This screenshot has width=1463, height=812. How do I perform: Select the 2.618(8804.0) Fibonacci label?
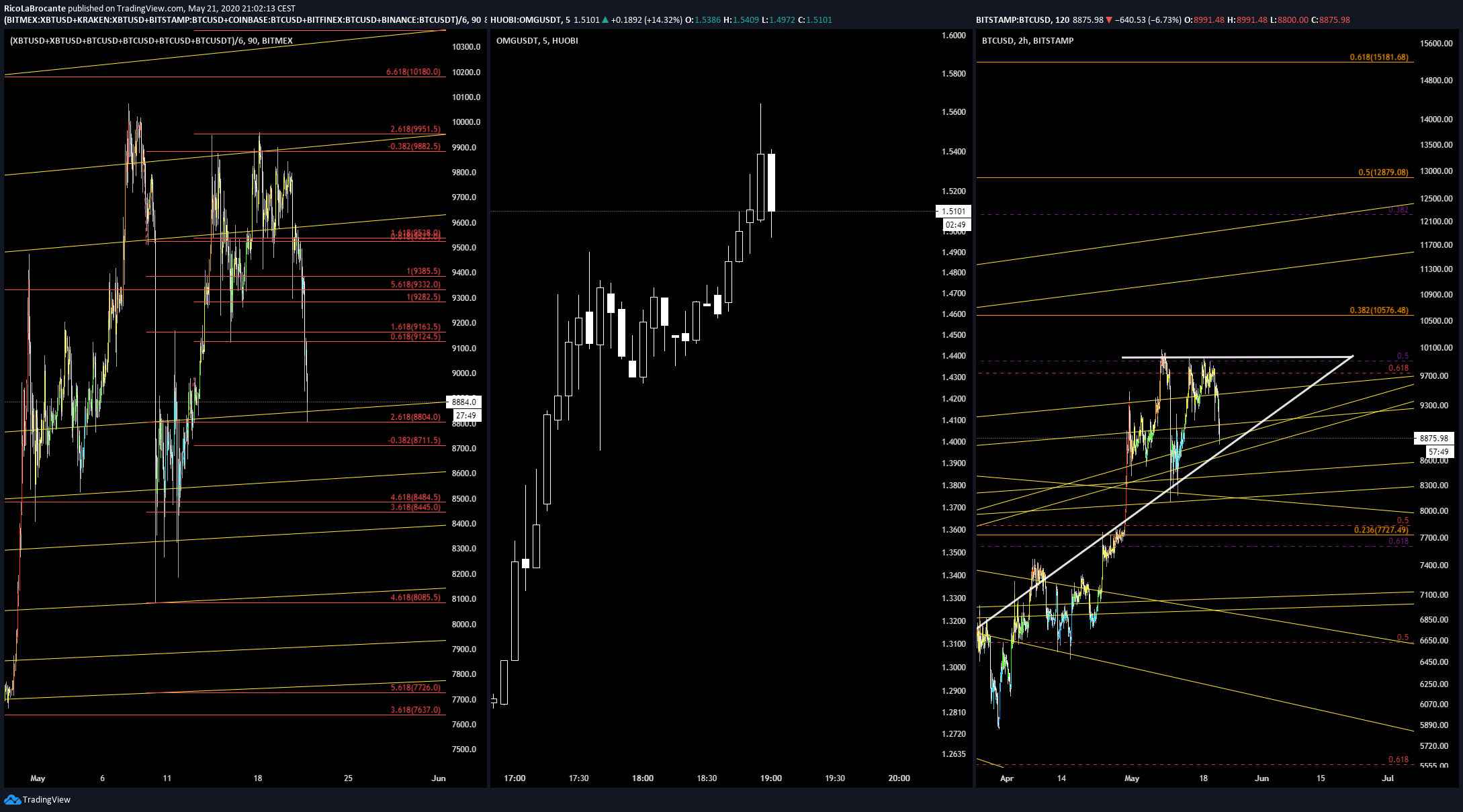(415, 417)
